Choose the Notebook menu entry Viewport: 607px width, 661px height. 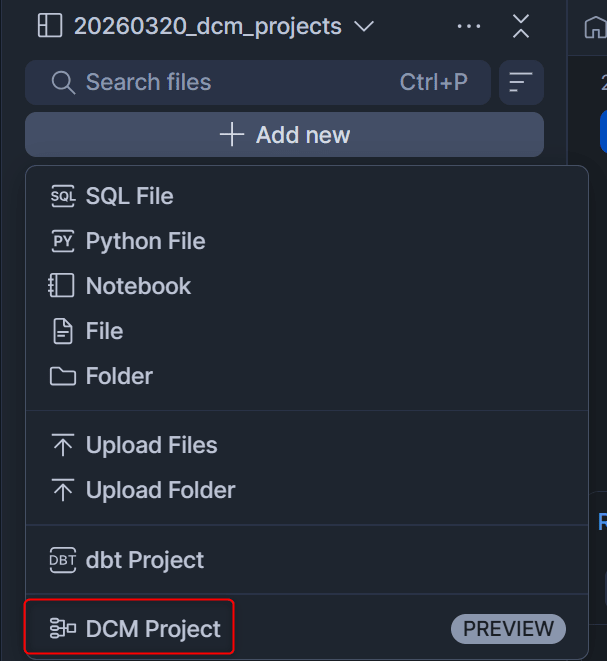click(x=138, y=287)
